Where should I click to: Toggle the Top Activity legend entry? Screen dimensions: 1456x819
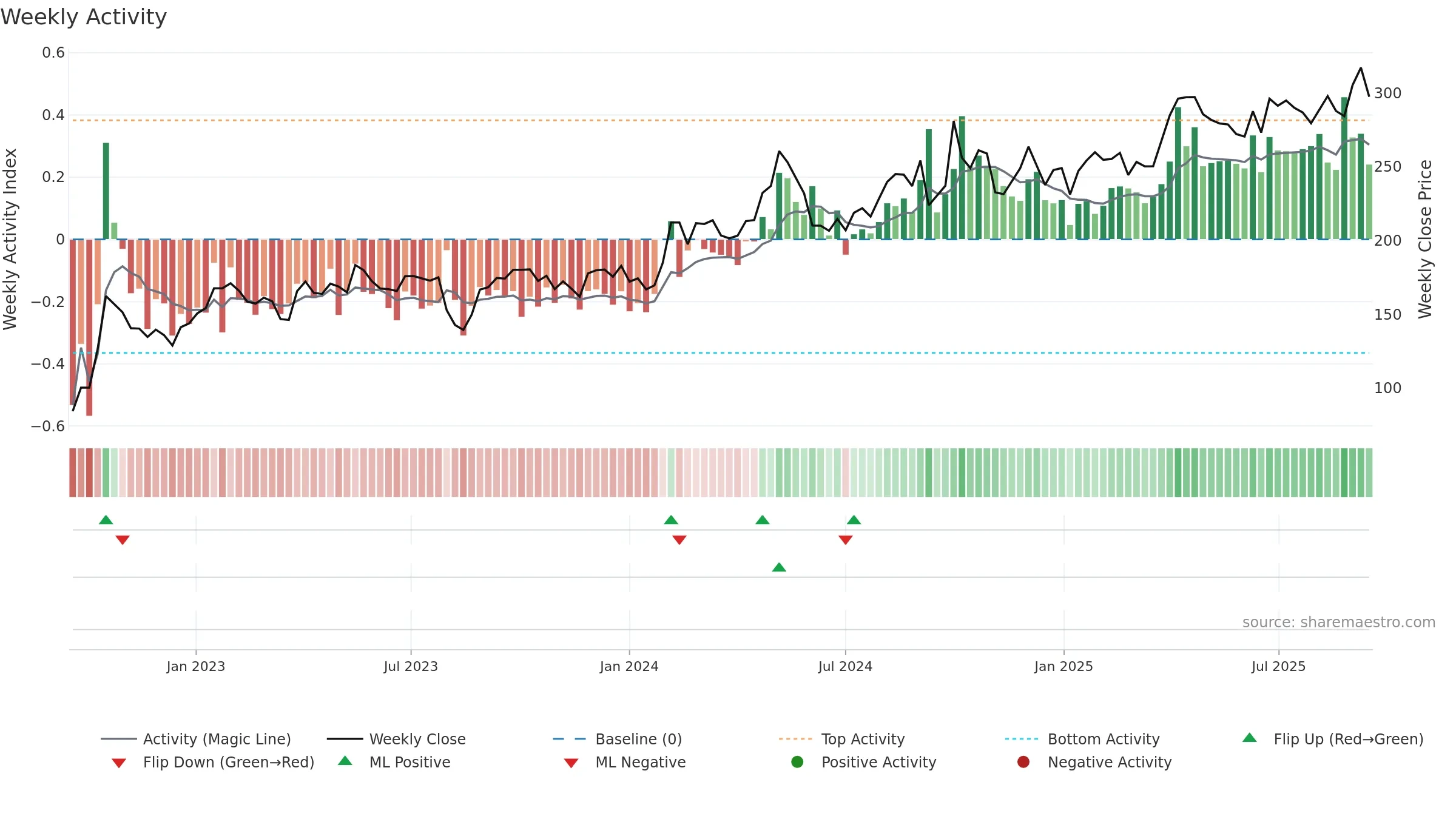pyautogui.click(x=841, y=739)
